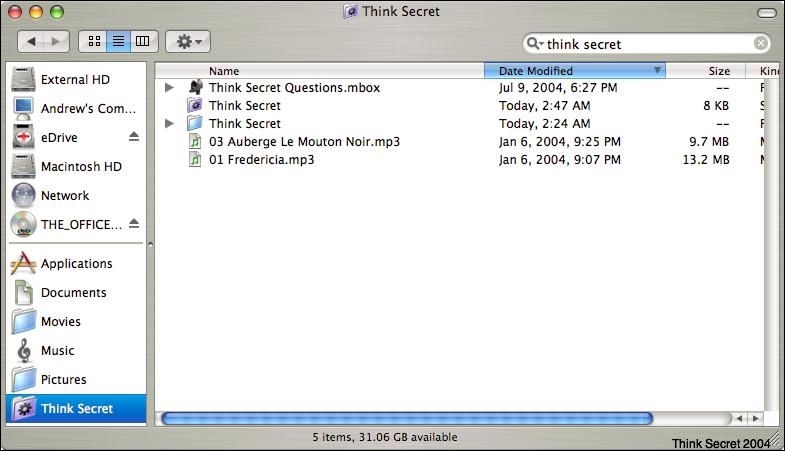Toggle toolbar visibility with the pill button
Image resolution: width=785 pixels, height=451 pixels.
click(766, 13)
